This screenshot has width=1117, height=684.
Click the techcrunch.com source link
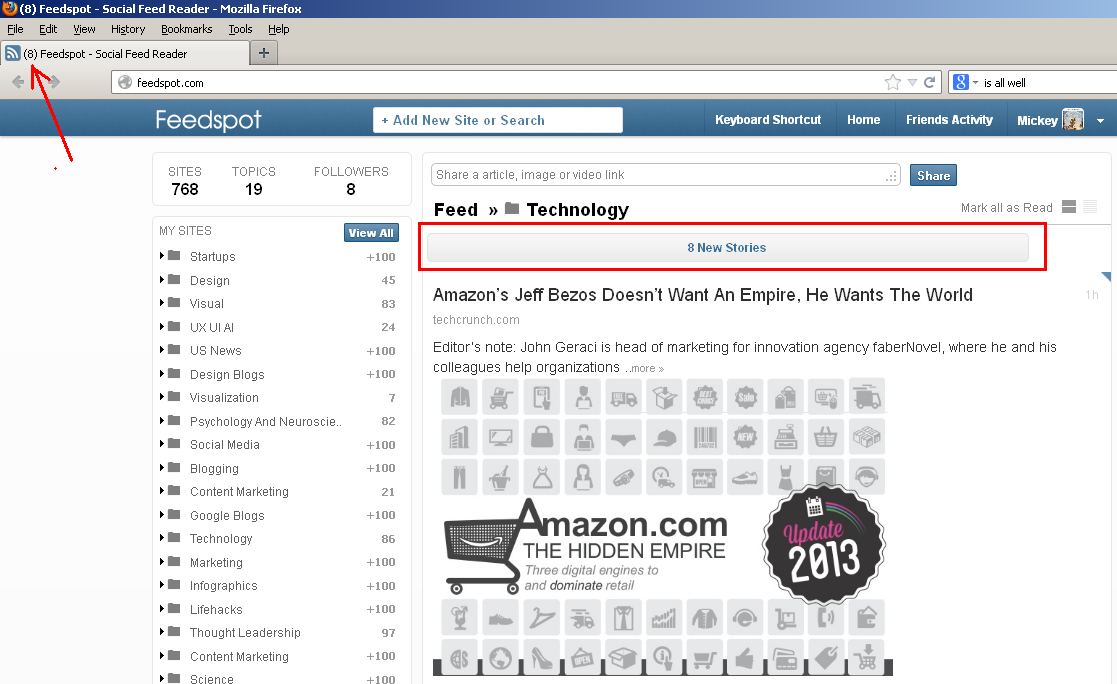tap(477, 320)
